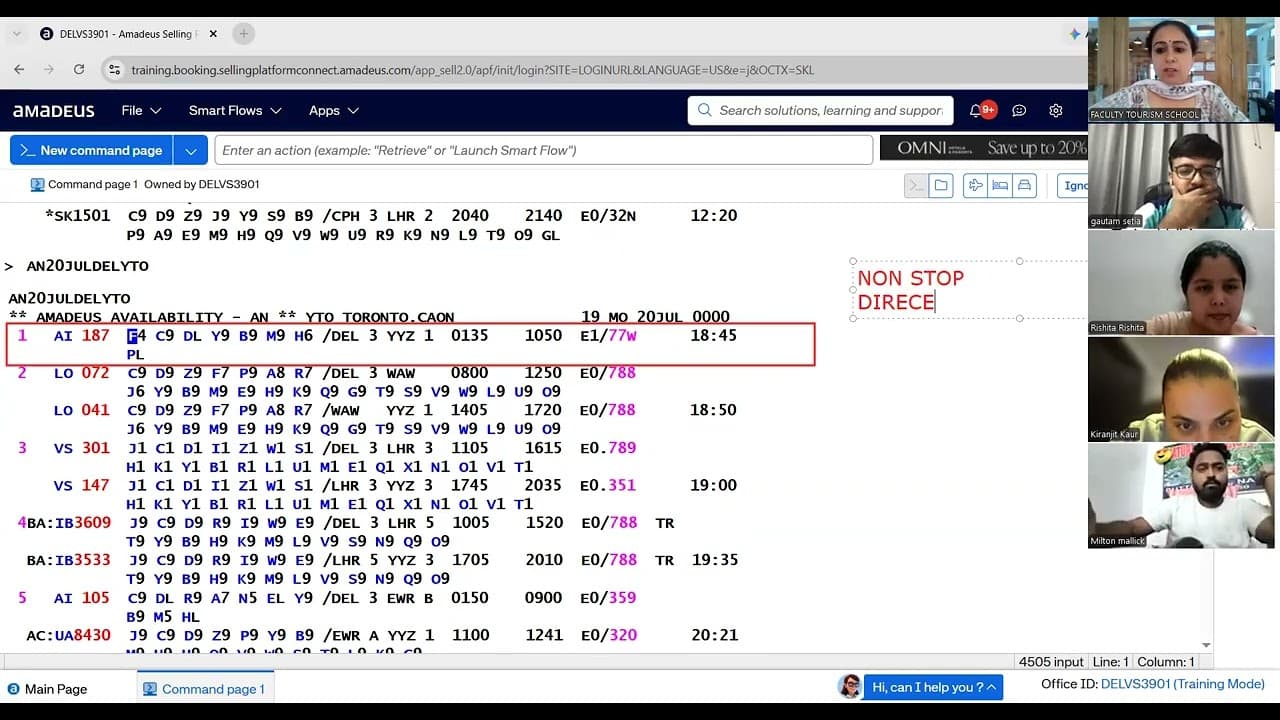Click aircraft type 320 on UA8430
1280x720 pixels.
click(x=622, y=635)
